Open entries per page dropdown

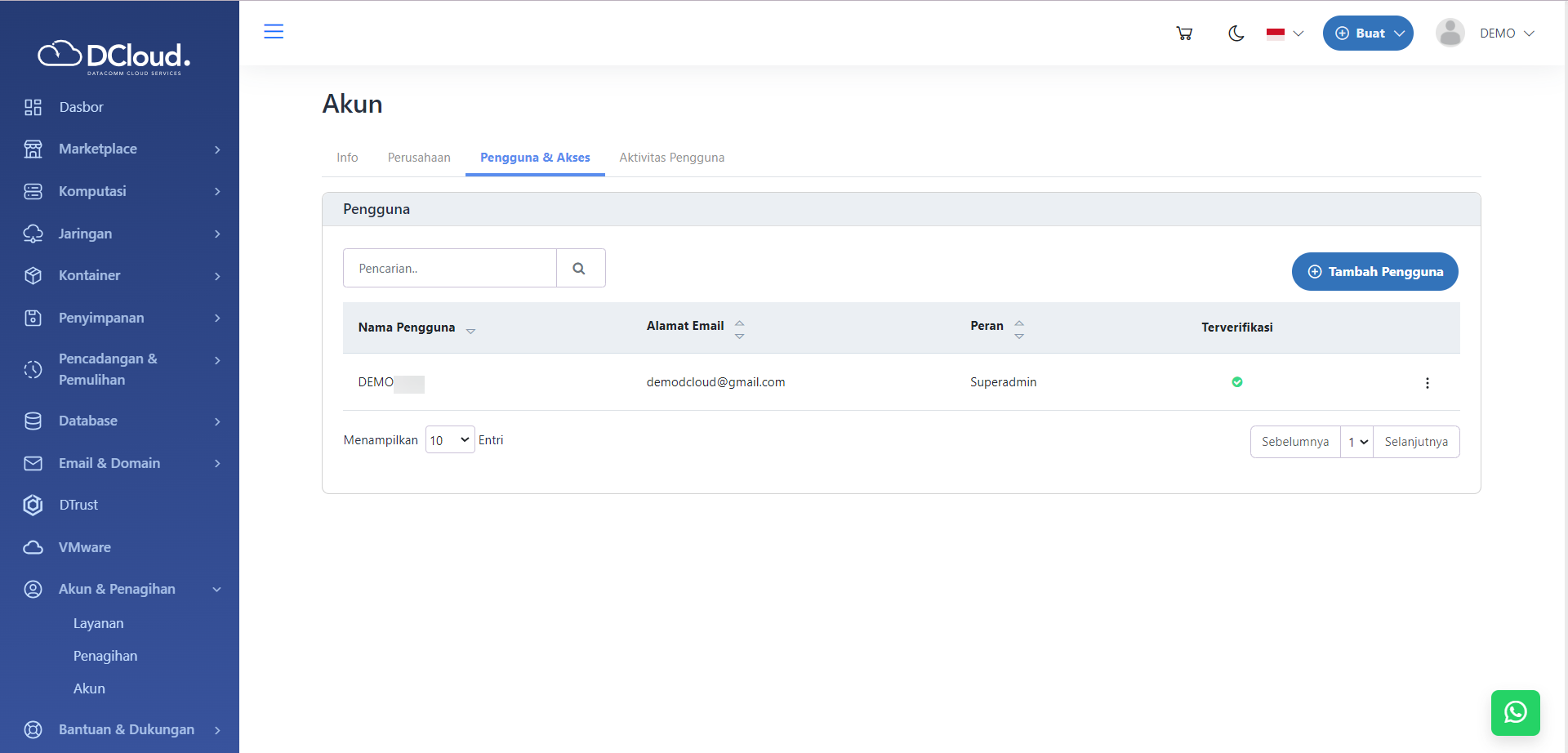[x=449, y=440]
